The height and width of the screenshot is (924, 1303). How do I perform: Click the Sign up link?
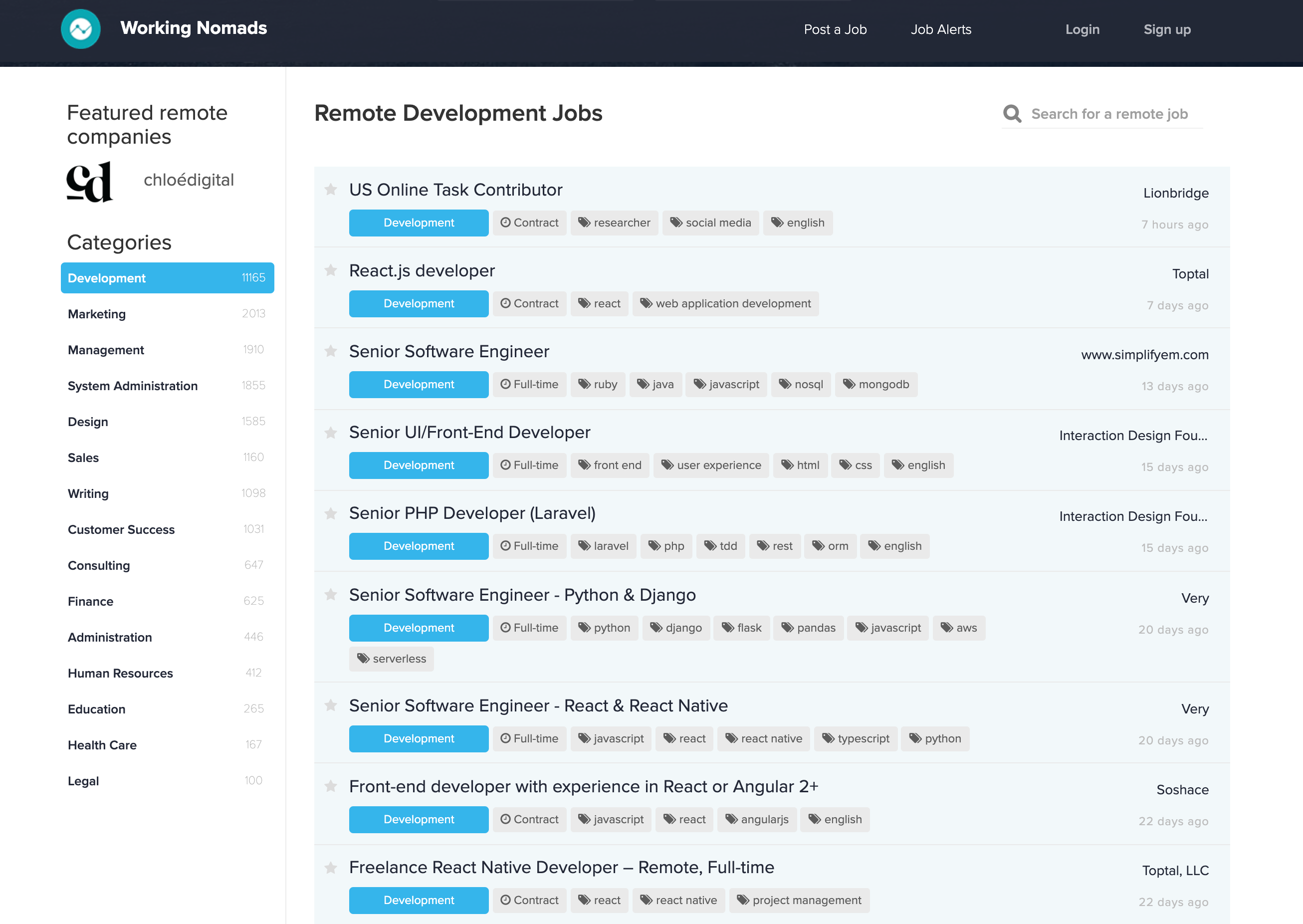[1166, 29]
